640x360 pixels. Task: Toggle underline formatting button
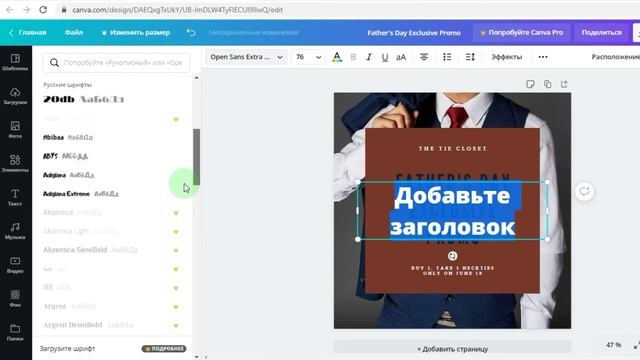coord(384,57)
